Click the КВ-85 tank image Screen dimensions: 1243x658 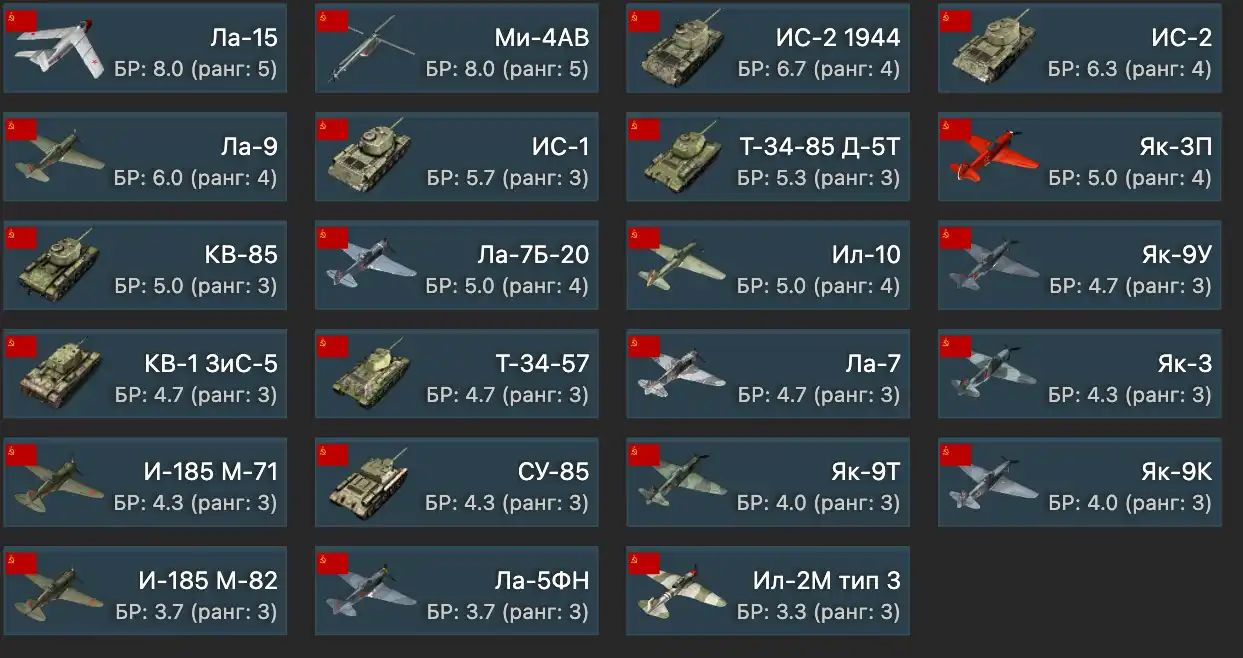tap(59, 268)
